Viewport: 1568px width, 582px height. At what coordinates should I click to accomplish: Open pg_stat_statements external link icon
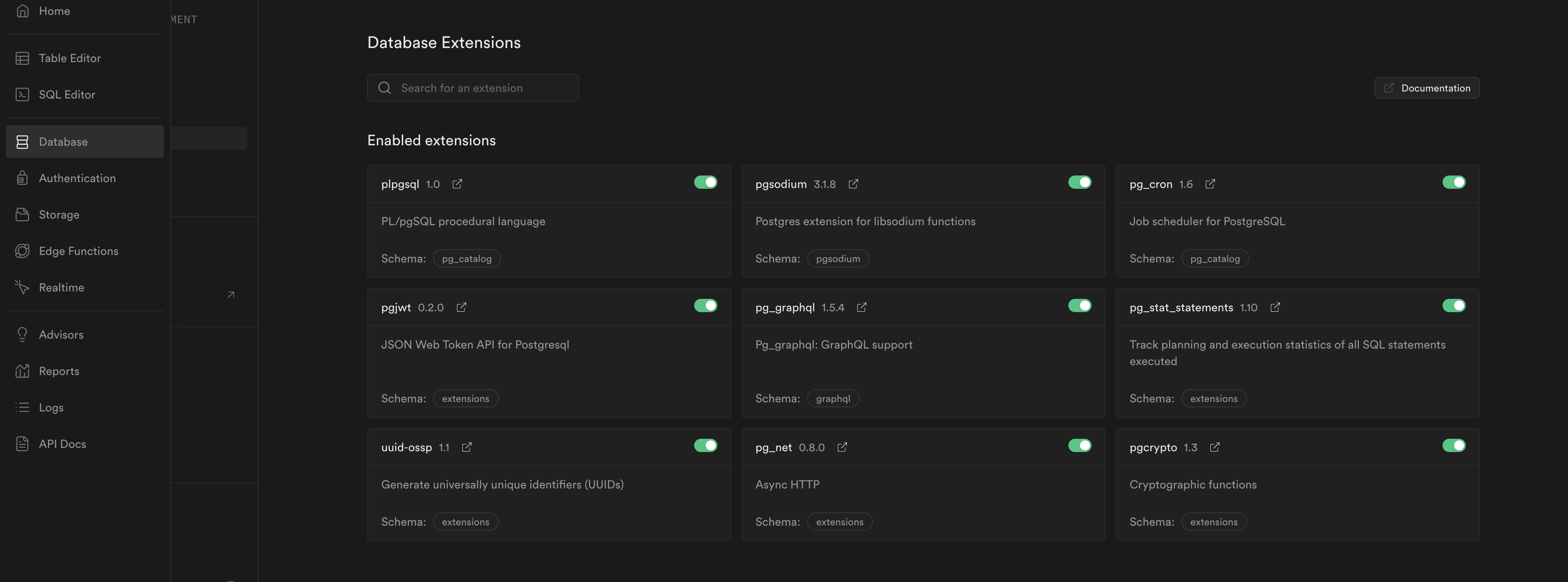tap(1275, 308)
